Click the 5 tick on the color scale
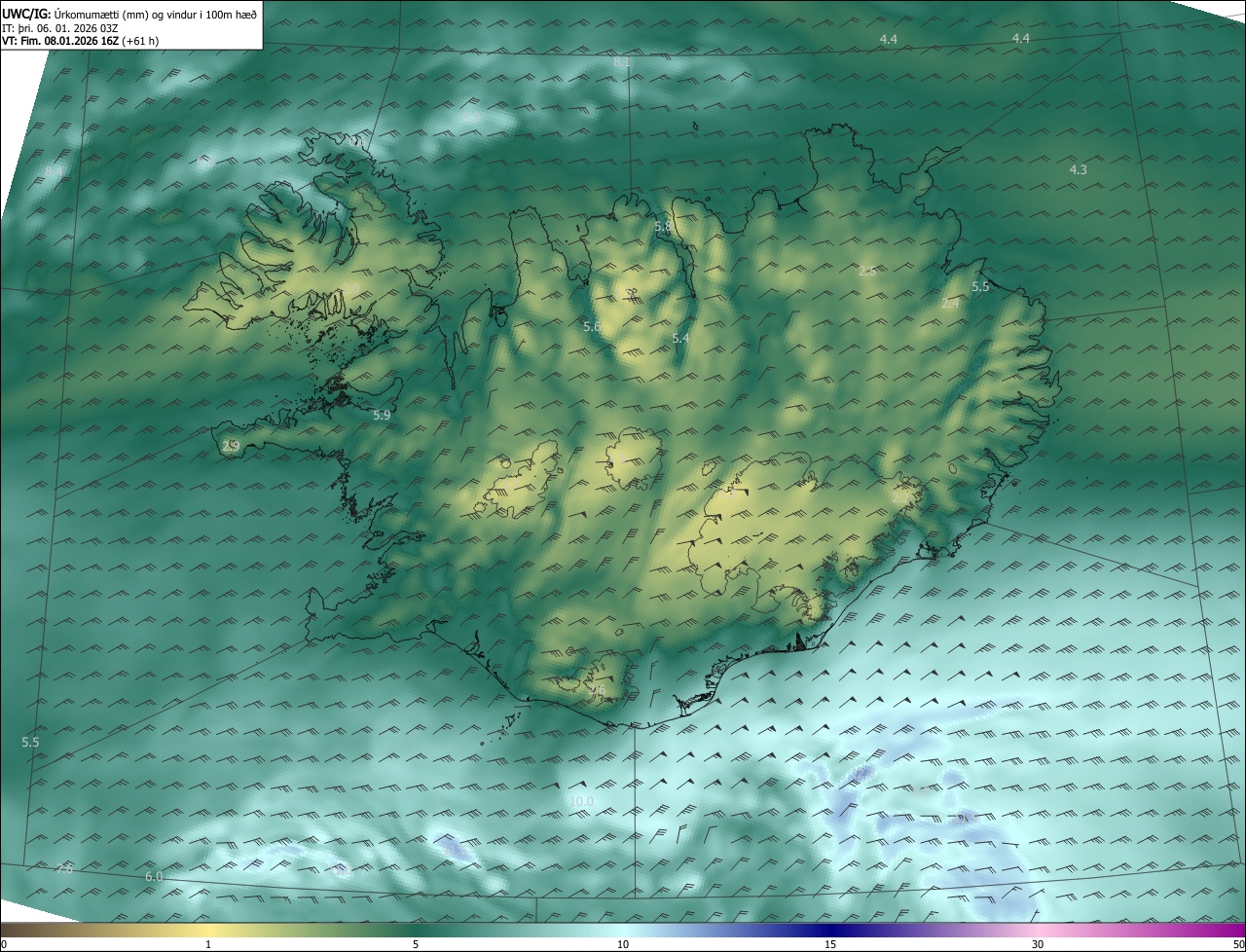 click(416, 944)
